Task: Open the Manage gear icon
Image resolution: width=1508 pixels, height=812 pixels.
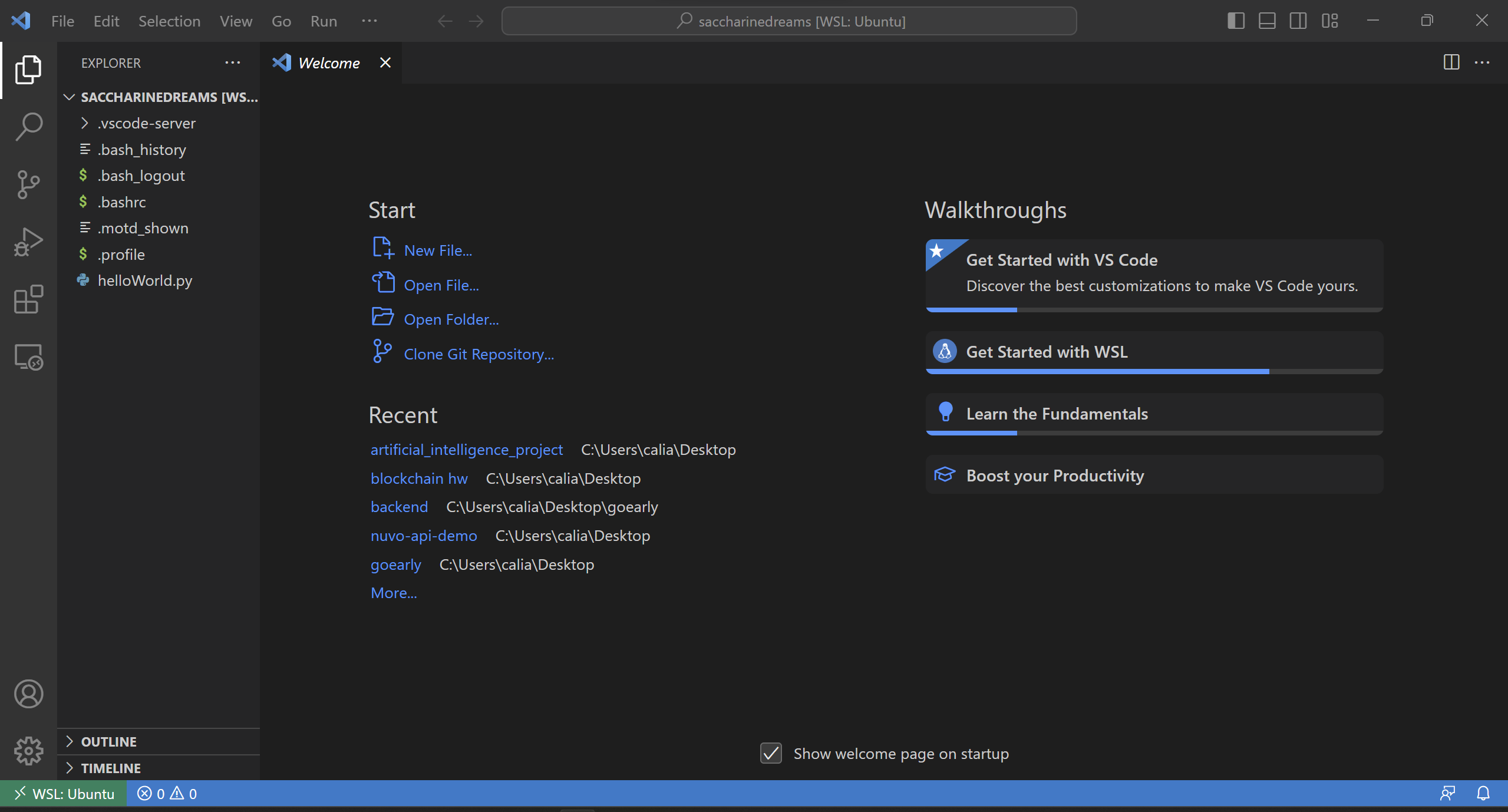Action: click(x=28, y=751)
